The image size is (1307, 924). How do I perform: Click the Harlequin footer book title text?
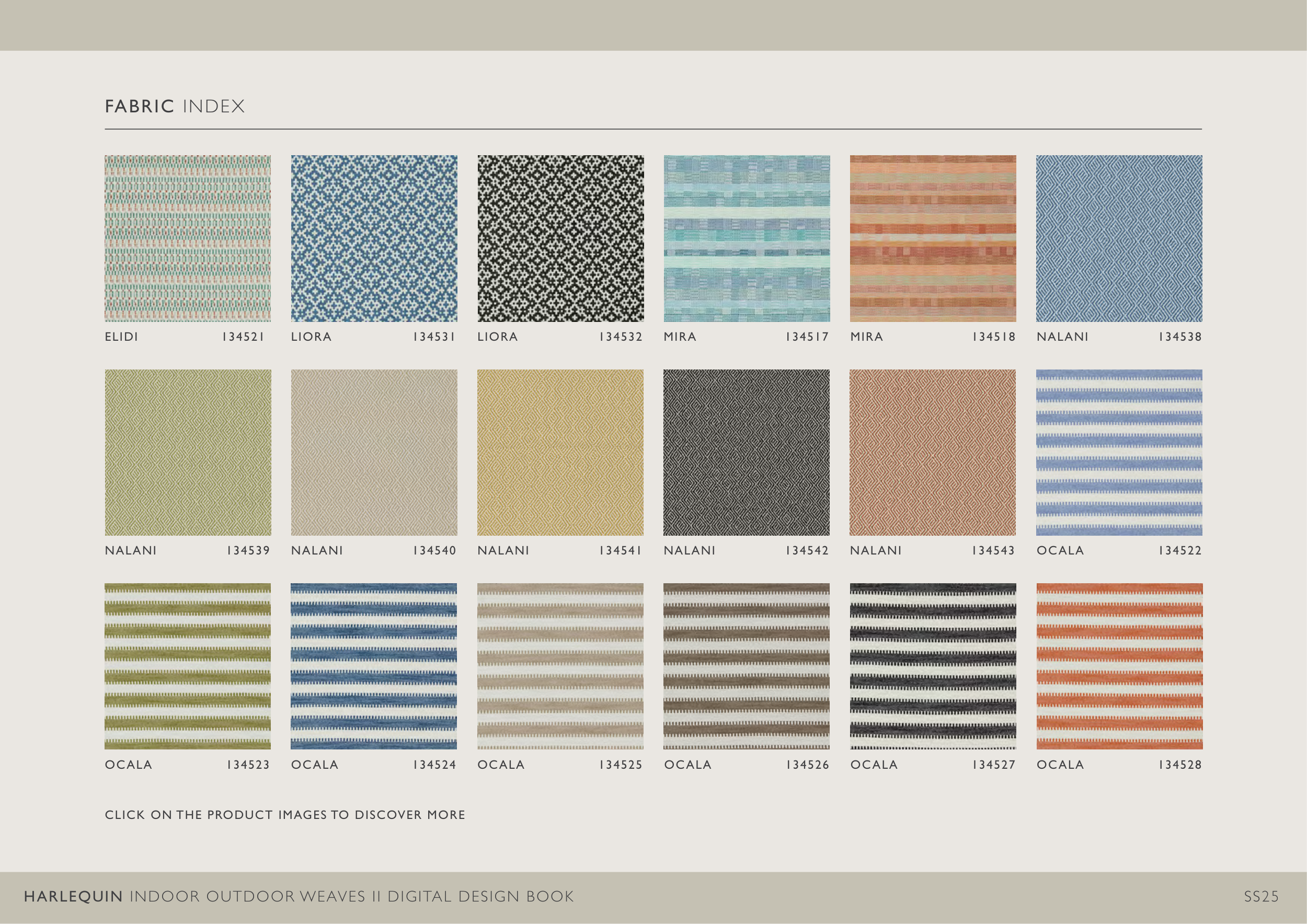point(299,896)
